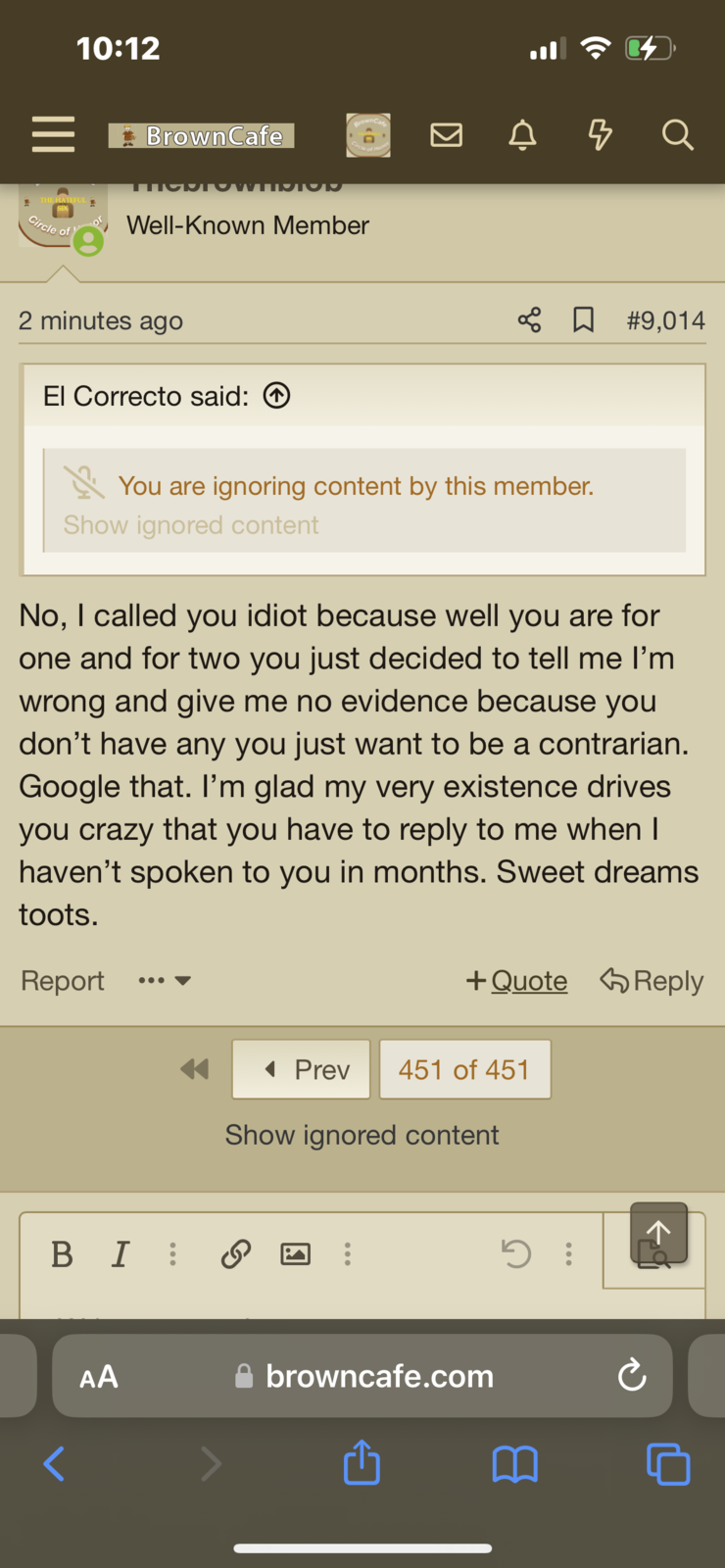725x1568 pixels.
Task: Toggle bold formatting in the editor
Action: pyautogui.click(x=62, y=1253)
